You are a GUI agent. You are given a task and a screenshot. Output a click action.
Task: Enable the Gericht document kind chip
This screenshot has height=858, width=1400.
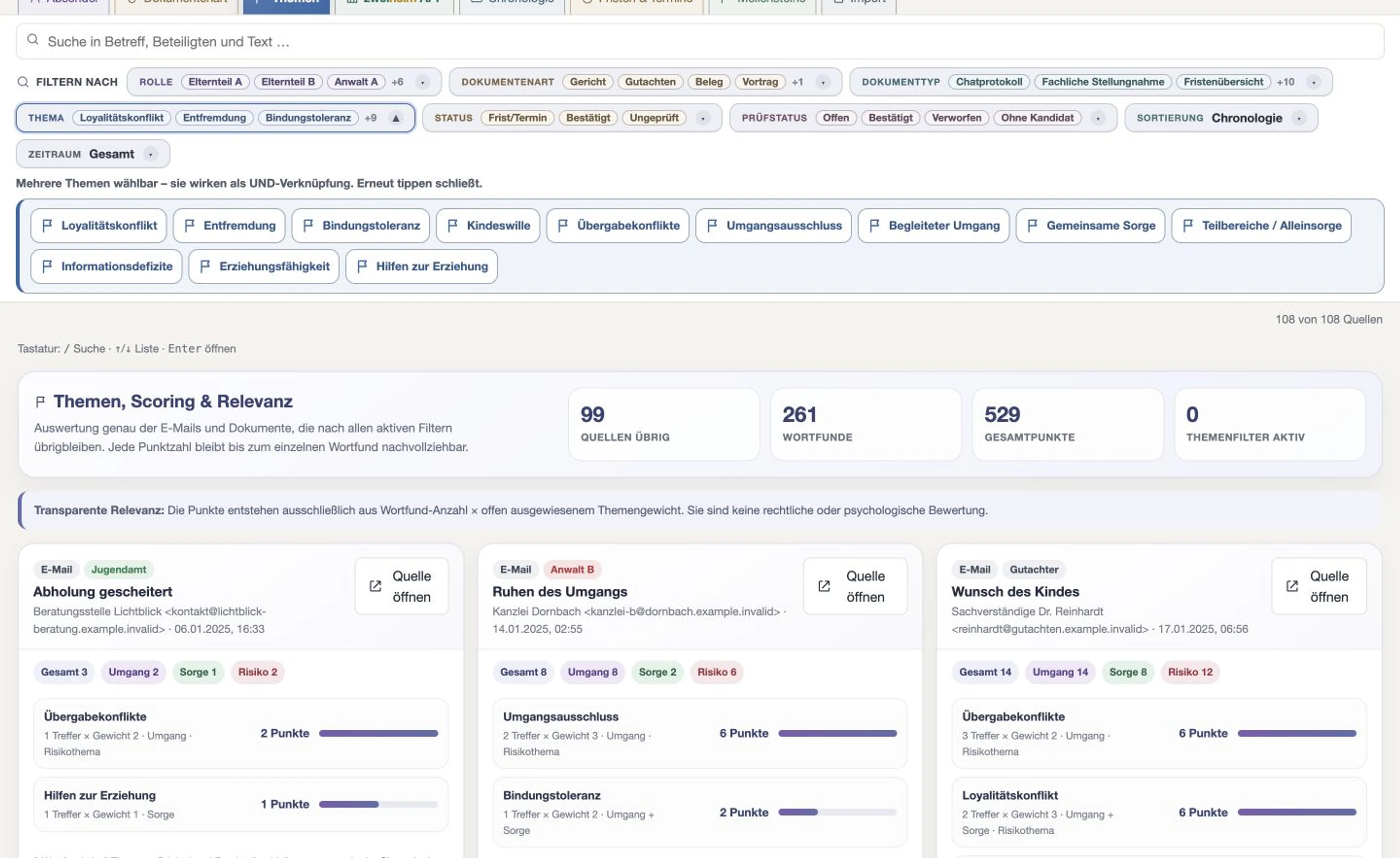pyautogui.click(x=588, y=82)
